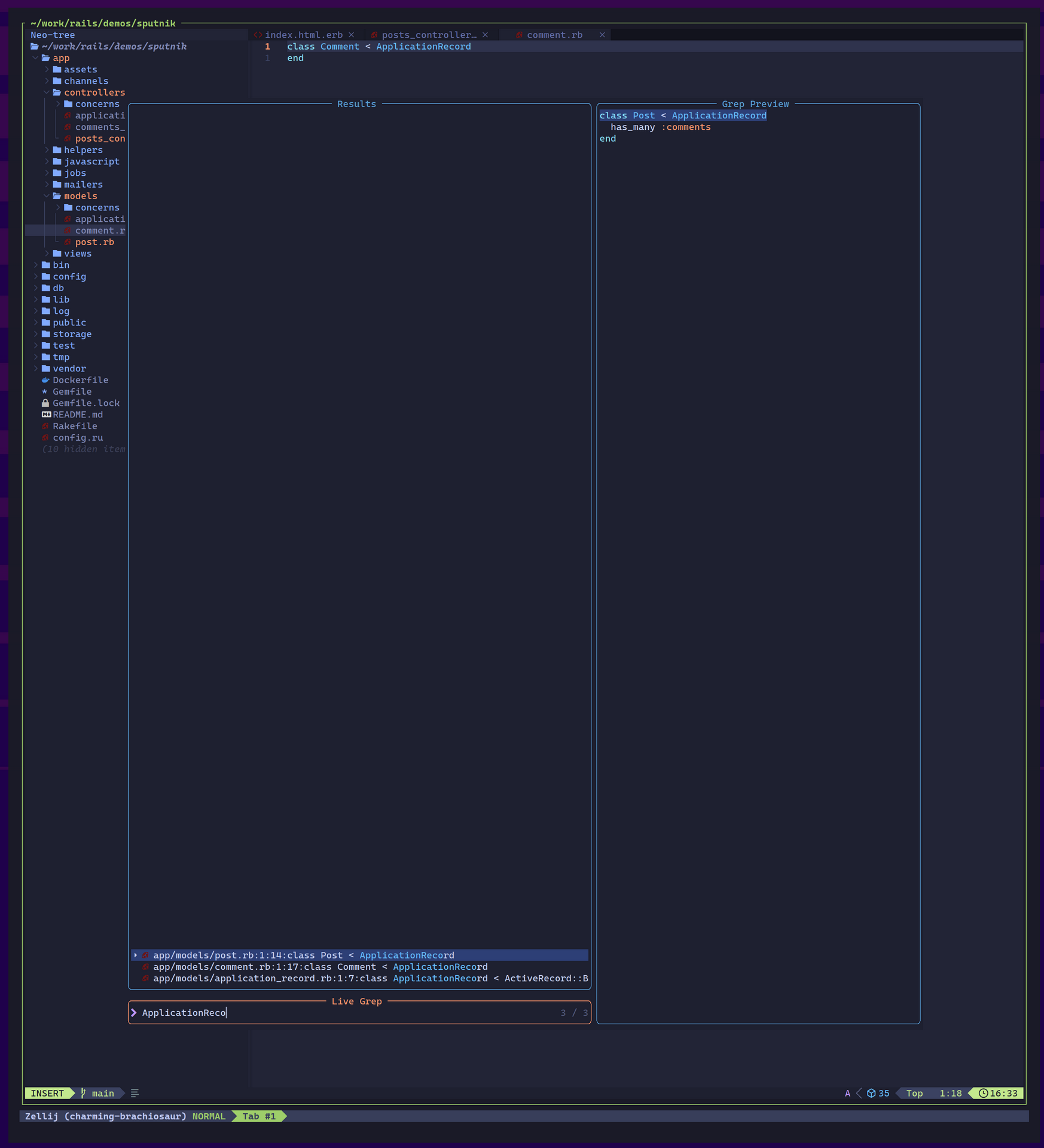The height and width of the screenshot is (1148, 1044).
Task: Select the app/models/comment.rb grep result
Action: click(x=320, y=967)
